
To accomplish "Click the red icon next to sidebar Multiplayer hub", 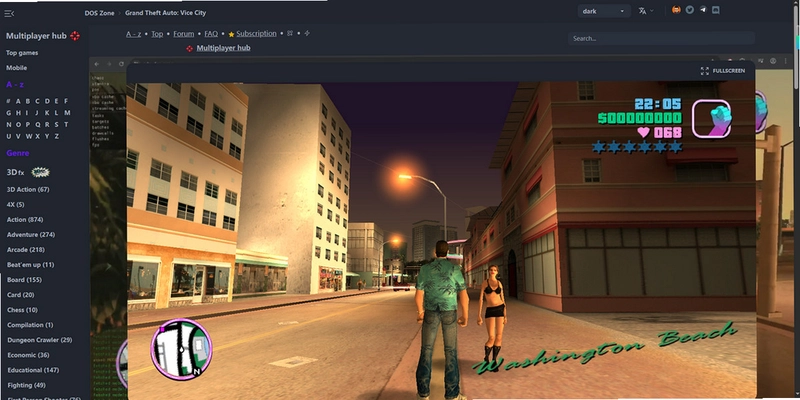I will pos(75,36).
